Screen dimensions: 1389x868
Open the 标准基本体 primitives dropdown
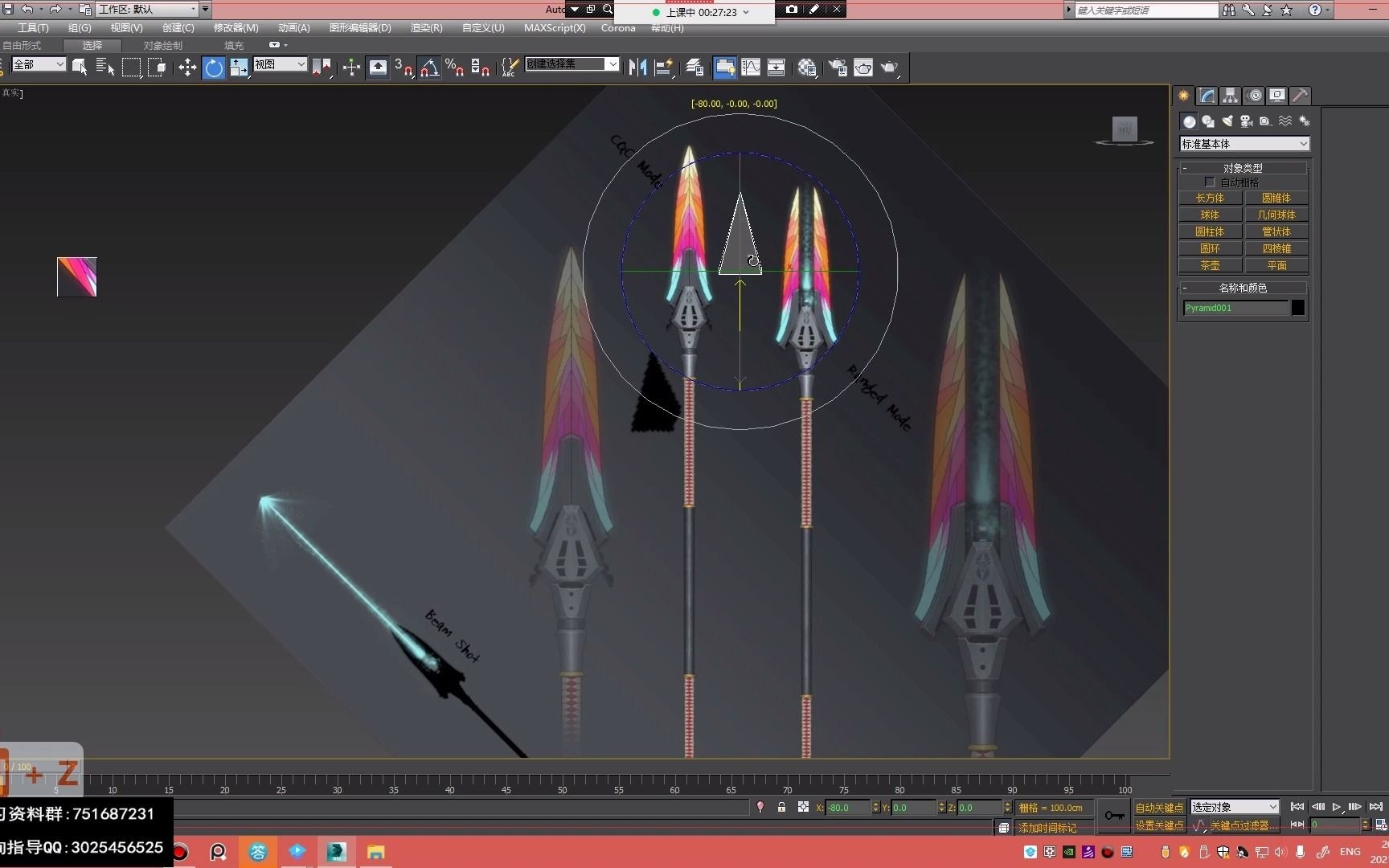tap(1244, 143)
